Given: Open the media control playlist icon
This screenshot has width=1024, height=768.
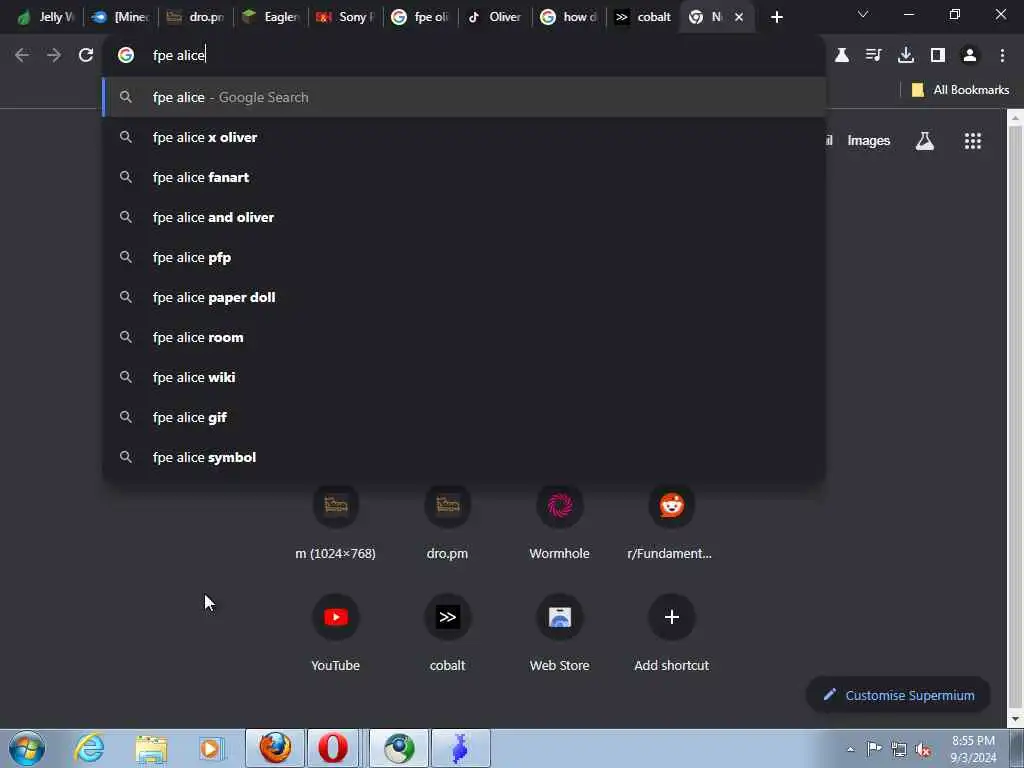Looking at the screenshot, I should [x=873, y=56].
